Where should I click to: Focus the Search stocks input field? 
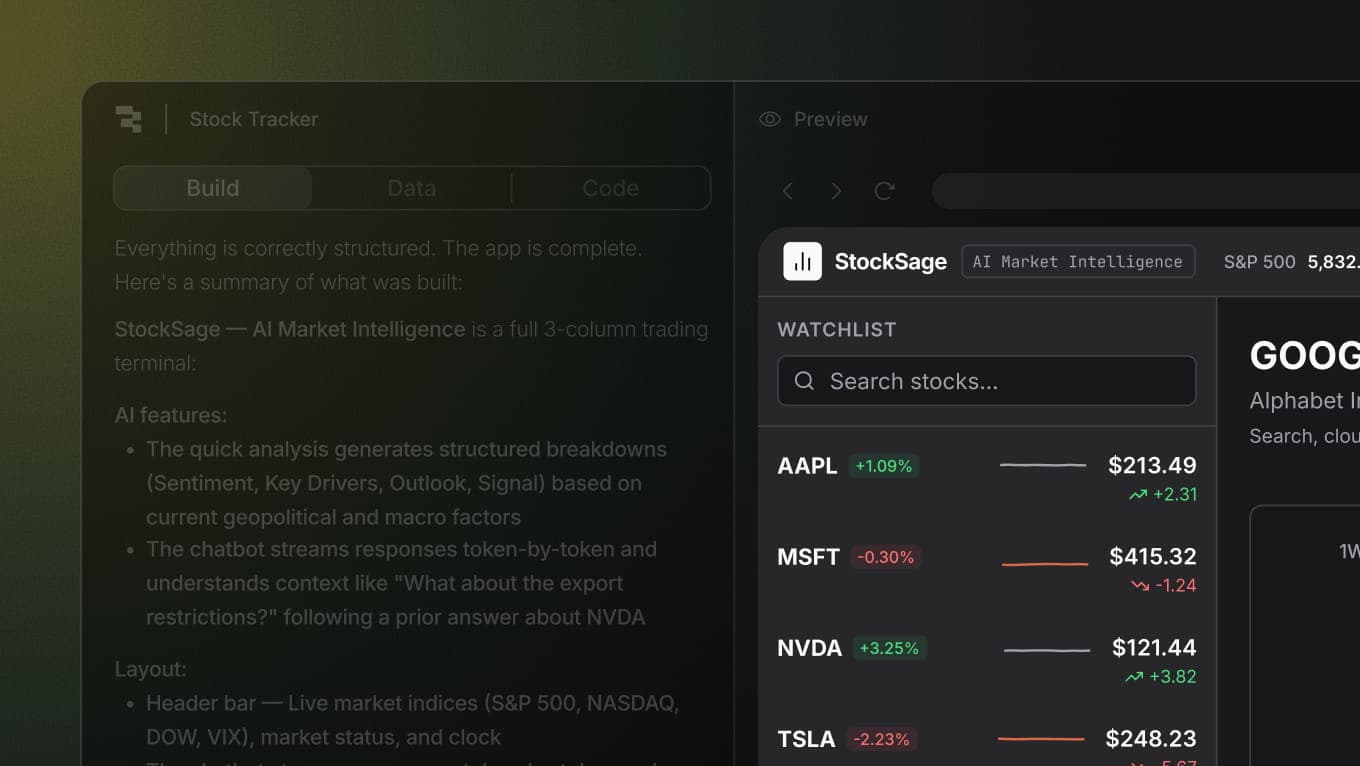click(987, 381)
